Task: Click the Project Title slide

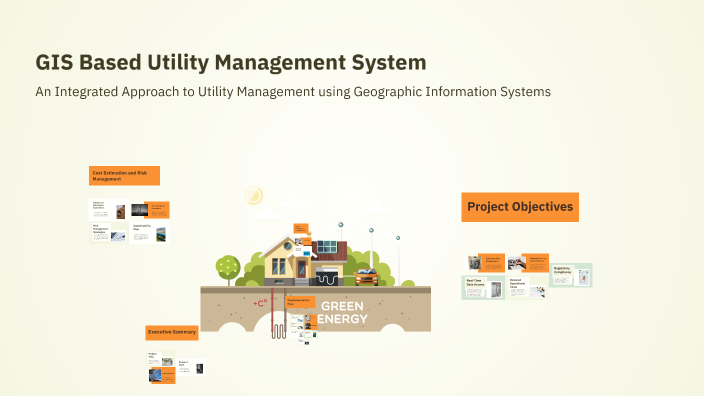Action: click(x=161, y=359)
